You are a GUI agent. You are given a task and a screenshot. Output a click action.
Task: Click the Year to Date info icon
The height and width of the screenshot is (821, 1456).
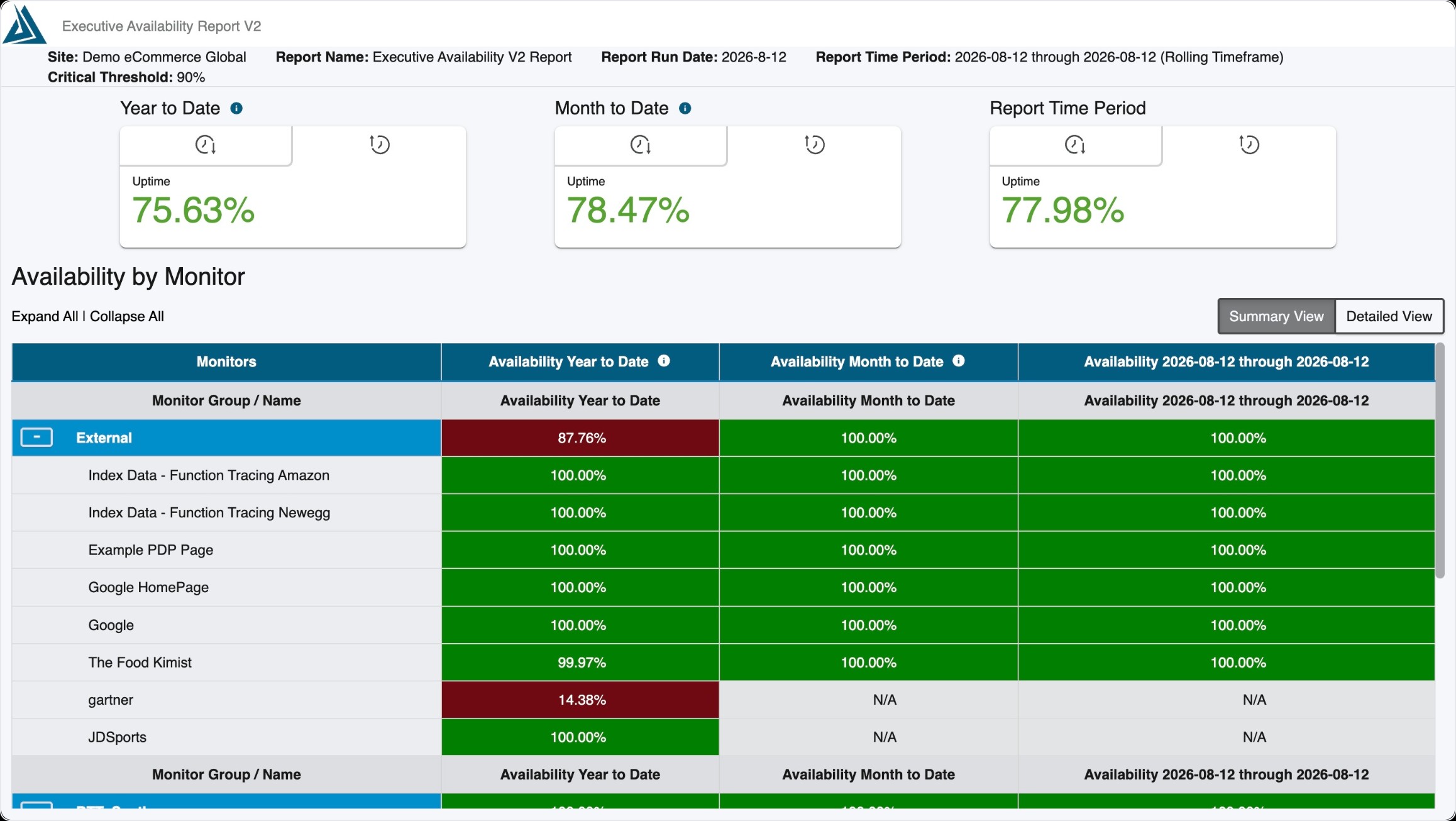point(236,108)
